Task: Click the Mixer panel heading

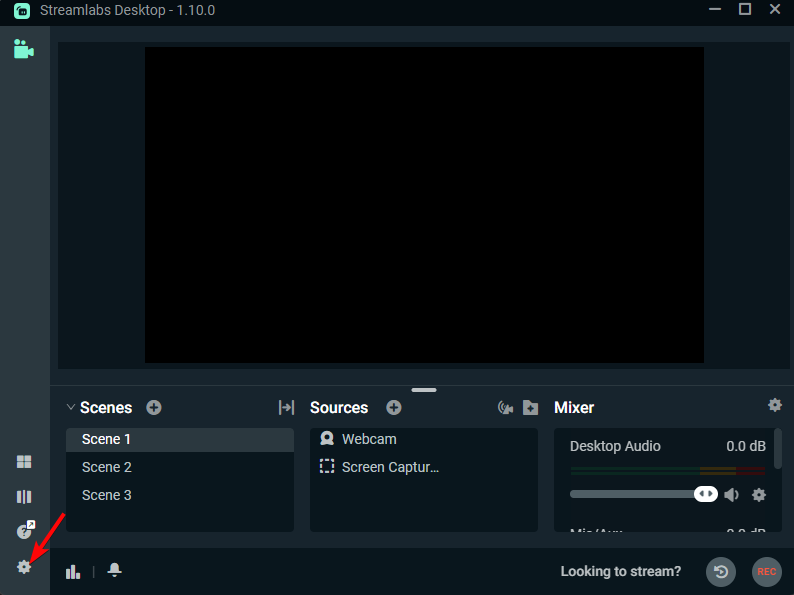Action: (574, 408)
